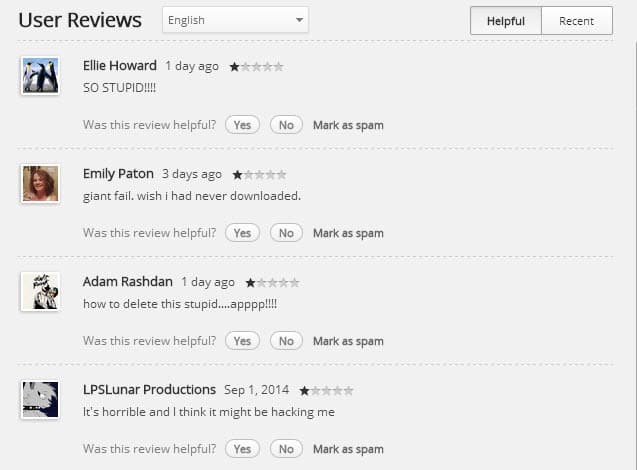Click the star rating on LPSLunar Productions' review

pyautogui.click(x=326, y=391)
